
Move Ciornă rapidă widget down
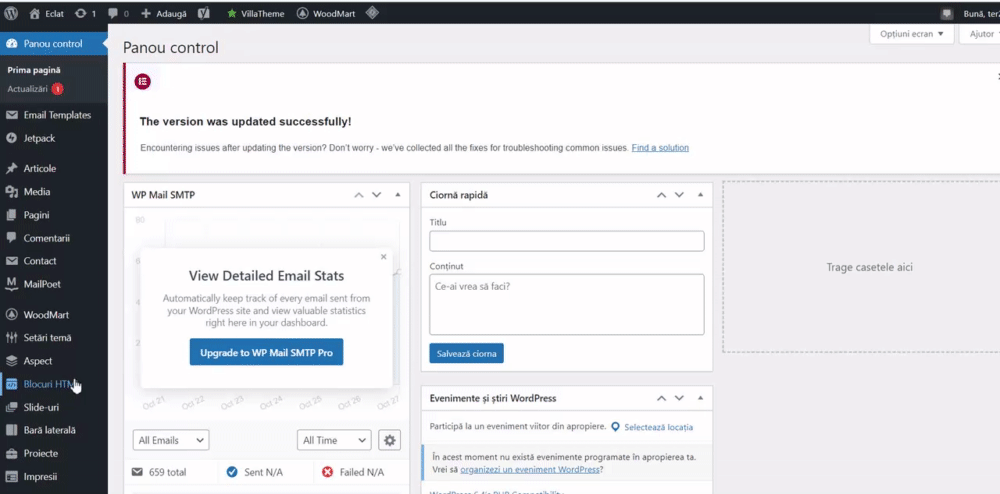(679, 195)
